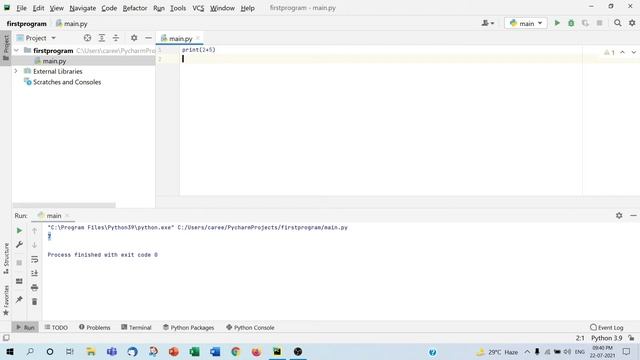Pin the Run tab

pos(19,299)
